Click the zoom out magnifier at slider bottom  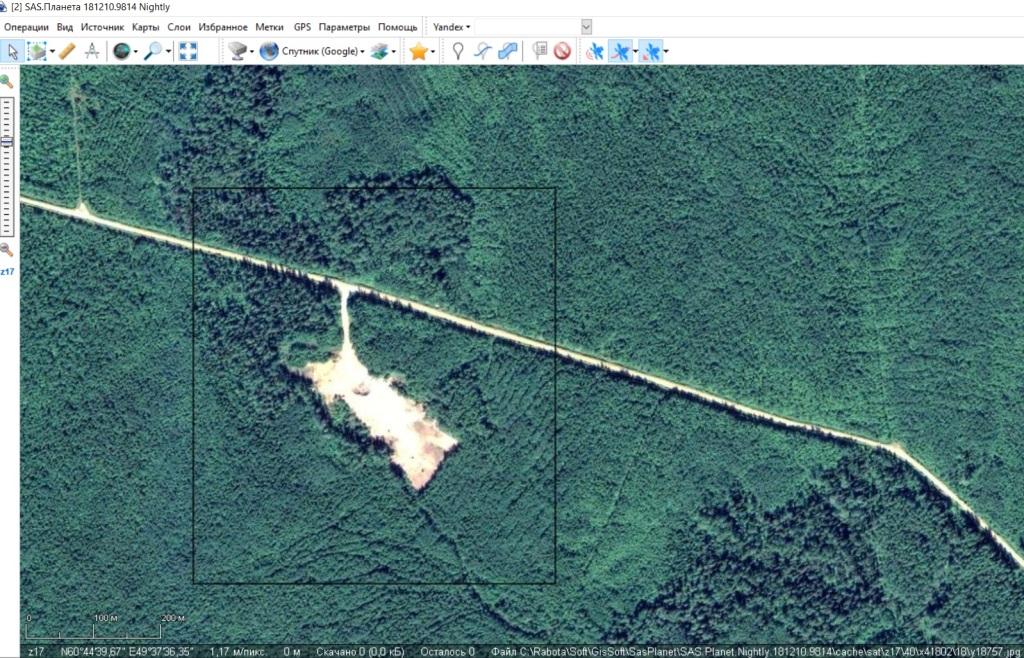coord(7,250)
